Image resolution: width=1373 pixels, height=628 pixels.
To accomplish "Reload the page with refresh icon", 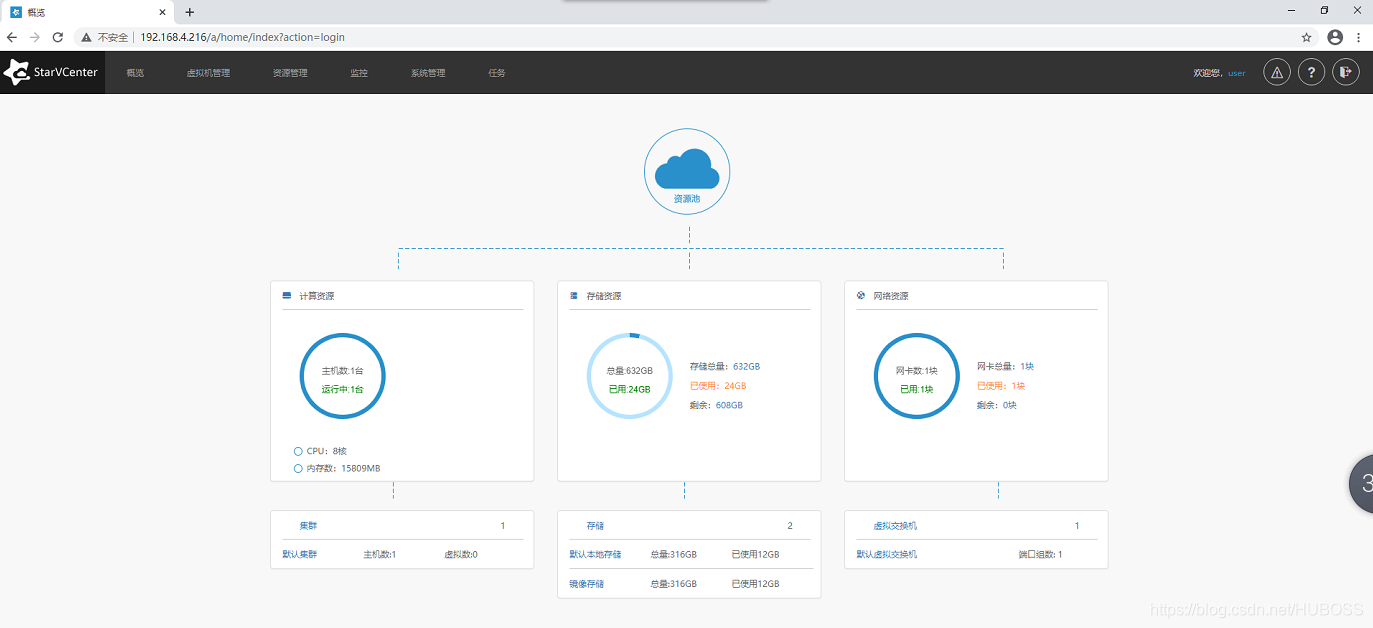I will coord(58,37).
